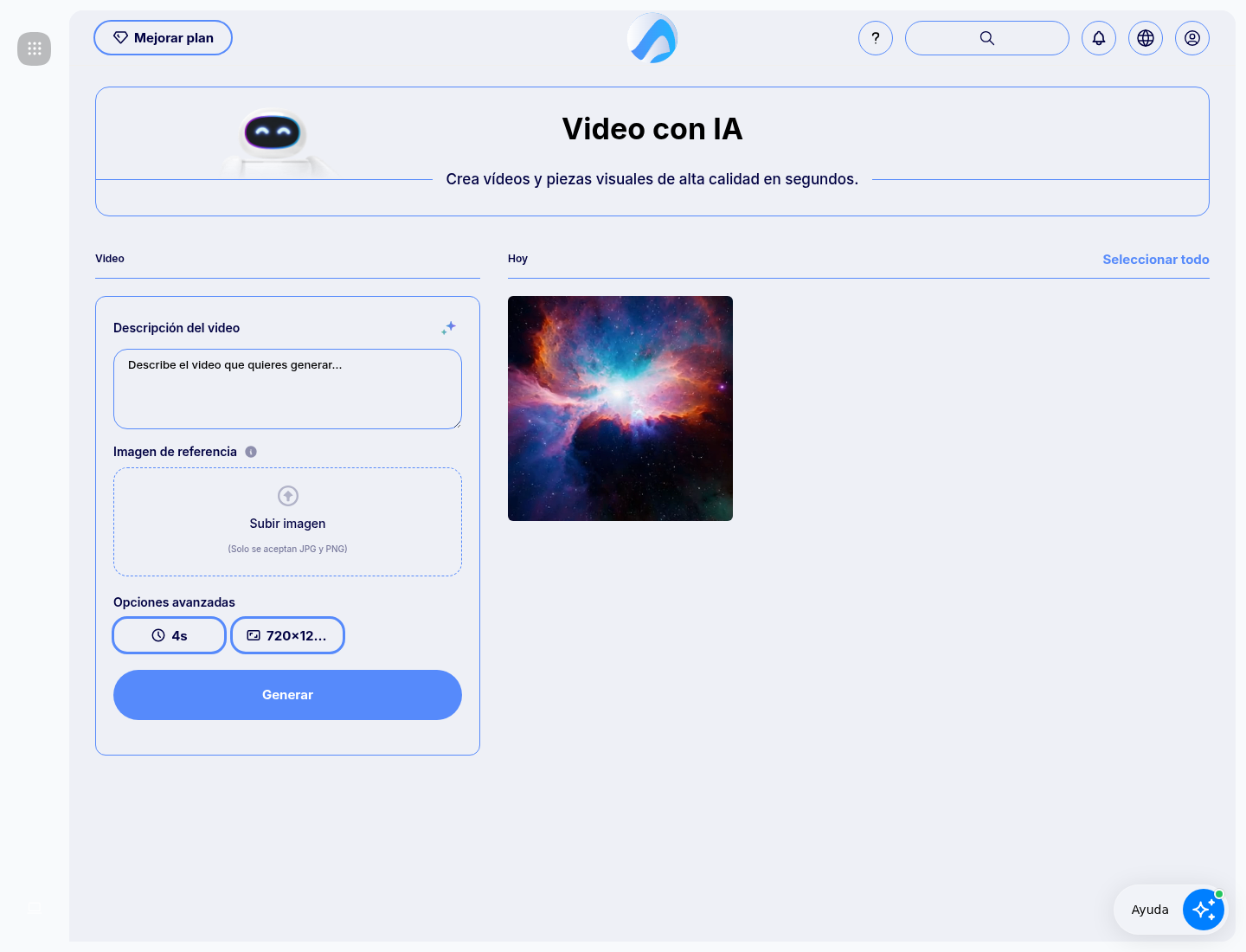Open the Ayuda chat sparkle button
The height and width of the screenshot is (952, 1246).
click(x=1204, y=910)
